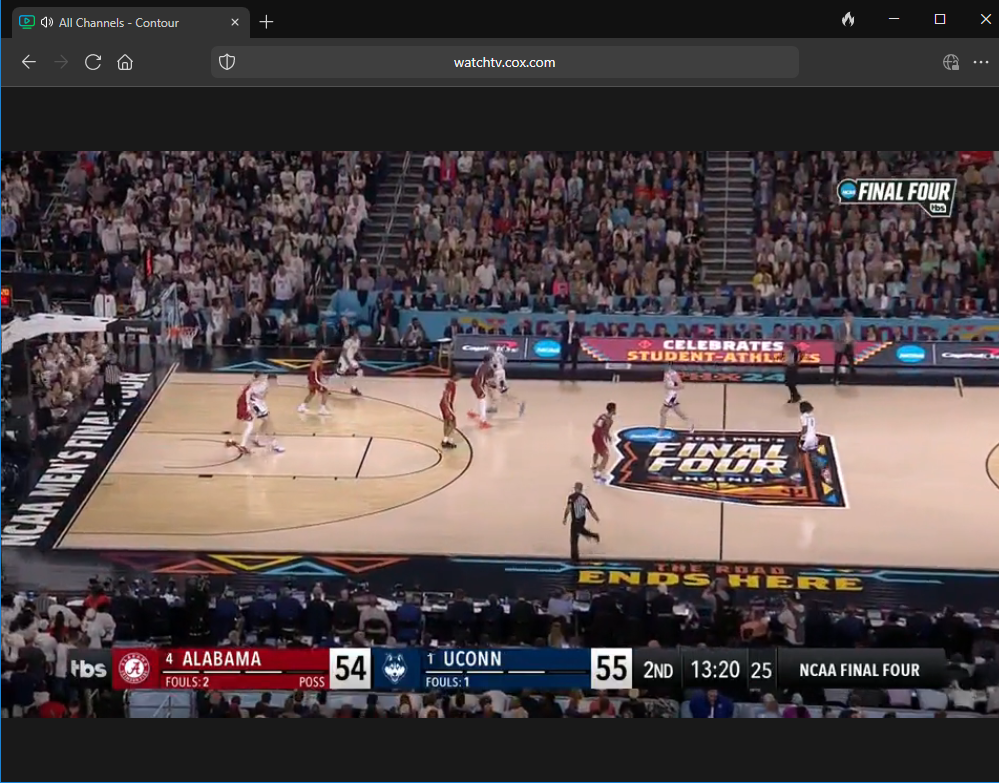Click Alabama score 54

pyautogui.click(x=350, y=668)
